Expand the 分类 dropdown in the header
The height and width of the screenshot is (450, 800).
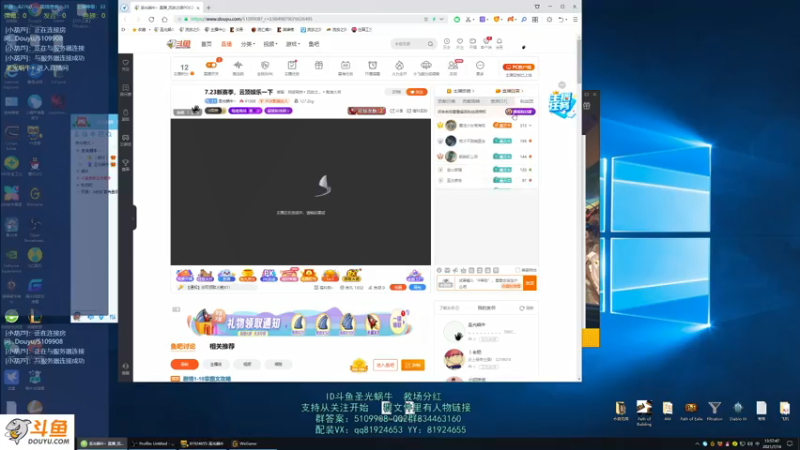(x=247, y=44)
